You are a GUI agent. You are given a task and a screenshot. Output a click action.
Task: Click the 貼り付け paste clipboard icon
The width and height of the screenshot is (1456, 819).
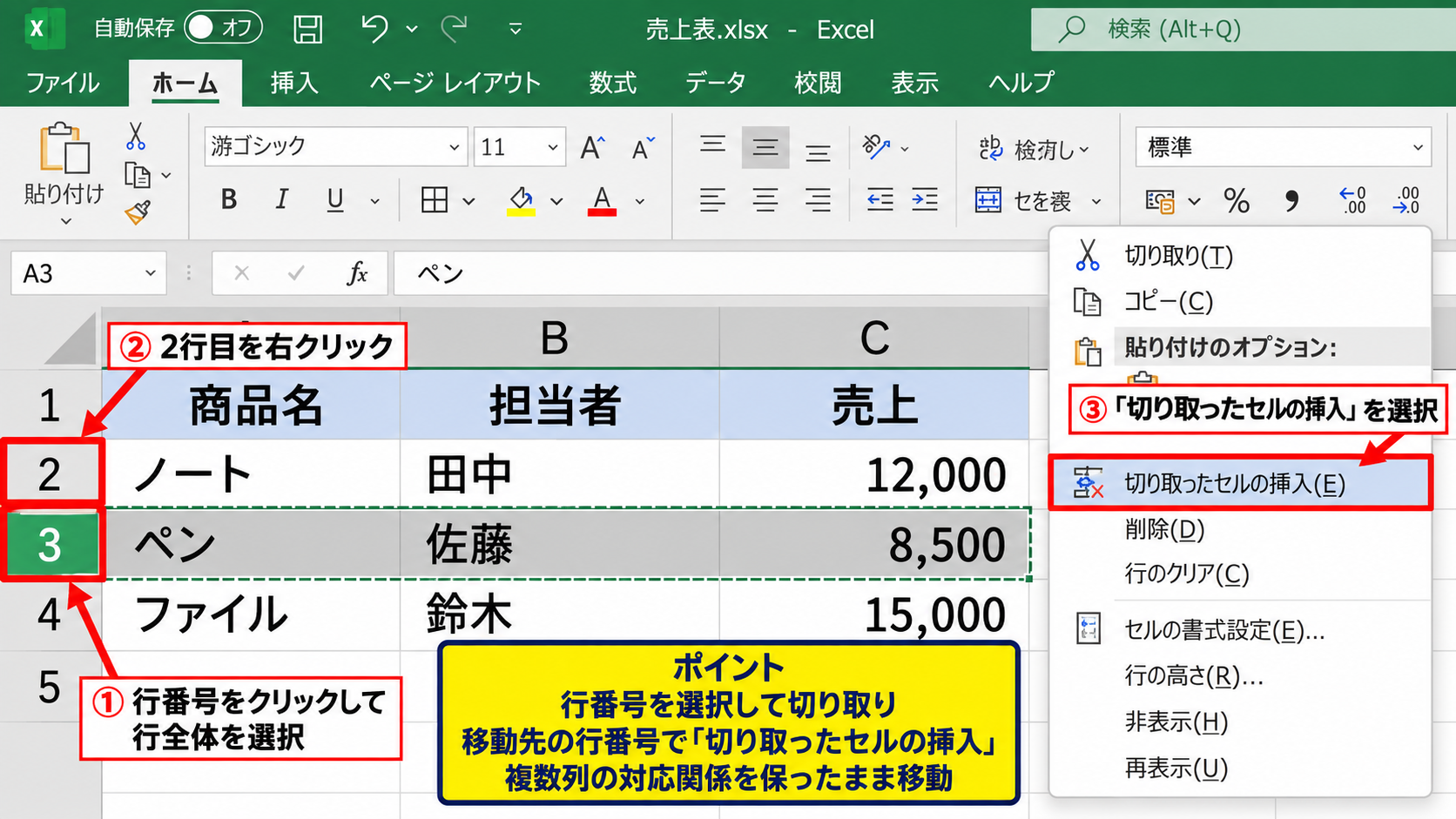click(x=64, y=148)
